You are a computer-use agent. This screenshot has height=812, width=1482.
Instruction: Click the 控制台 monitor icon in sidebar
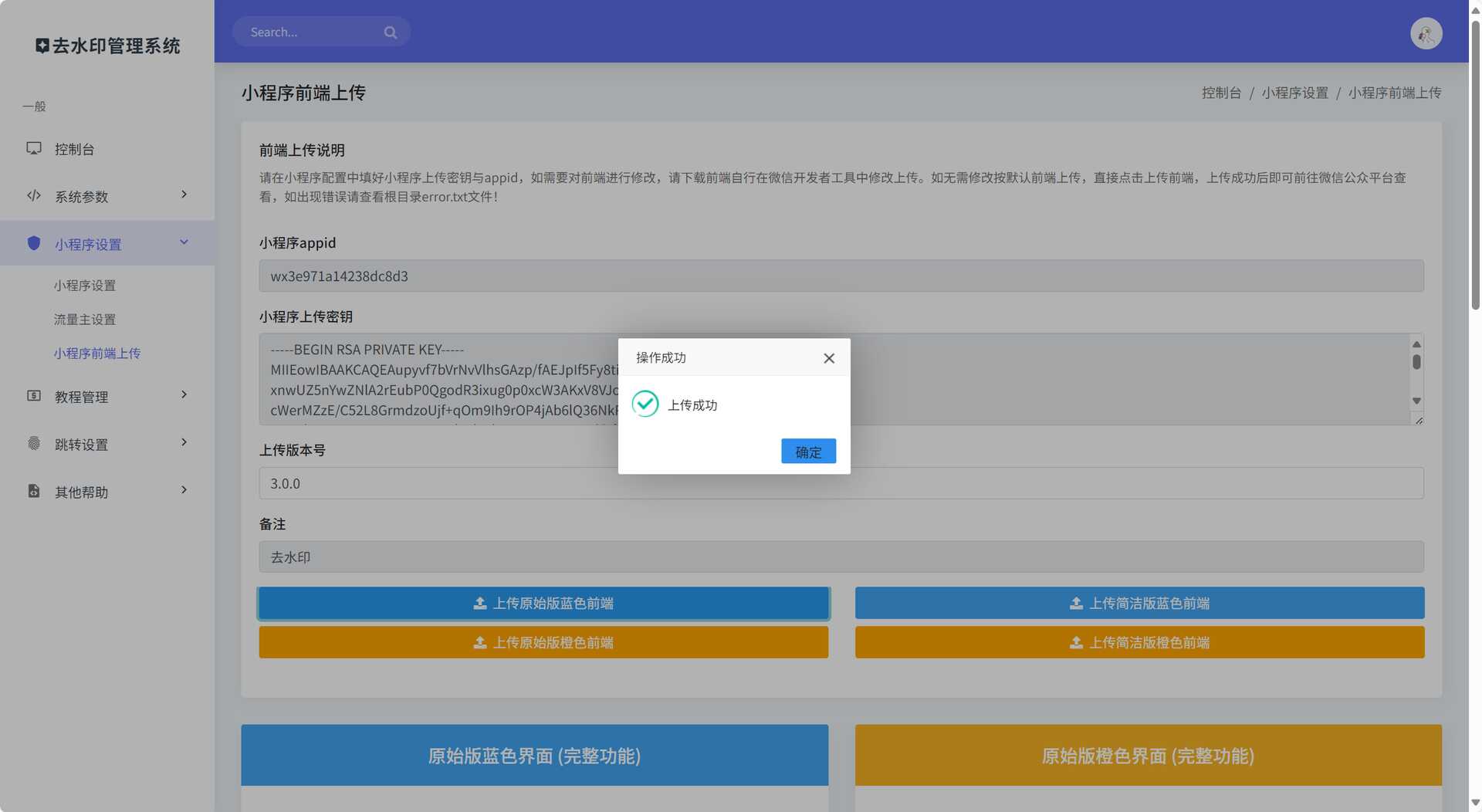[x=34, y=148]
